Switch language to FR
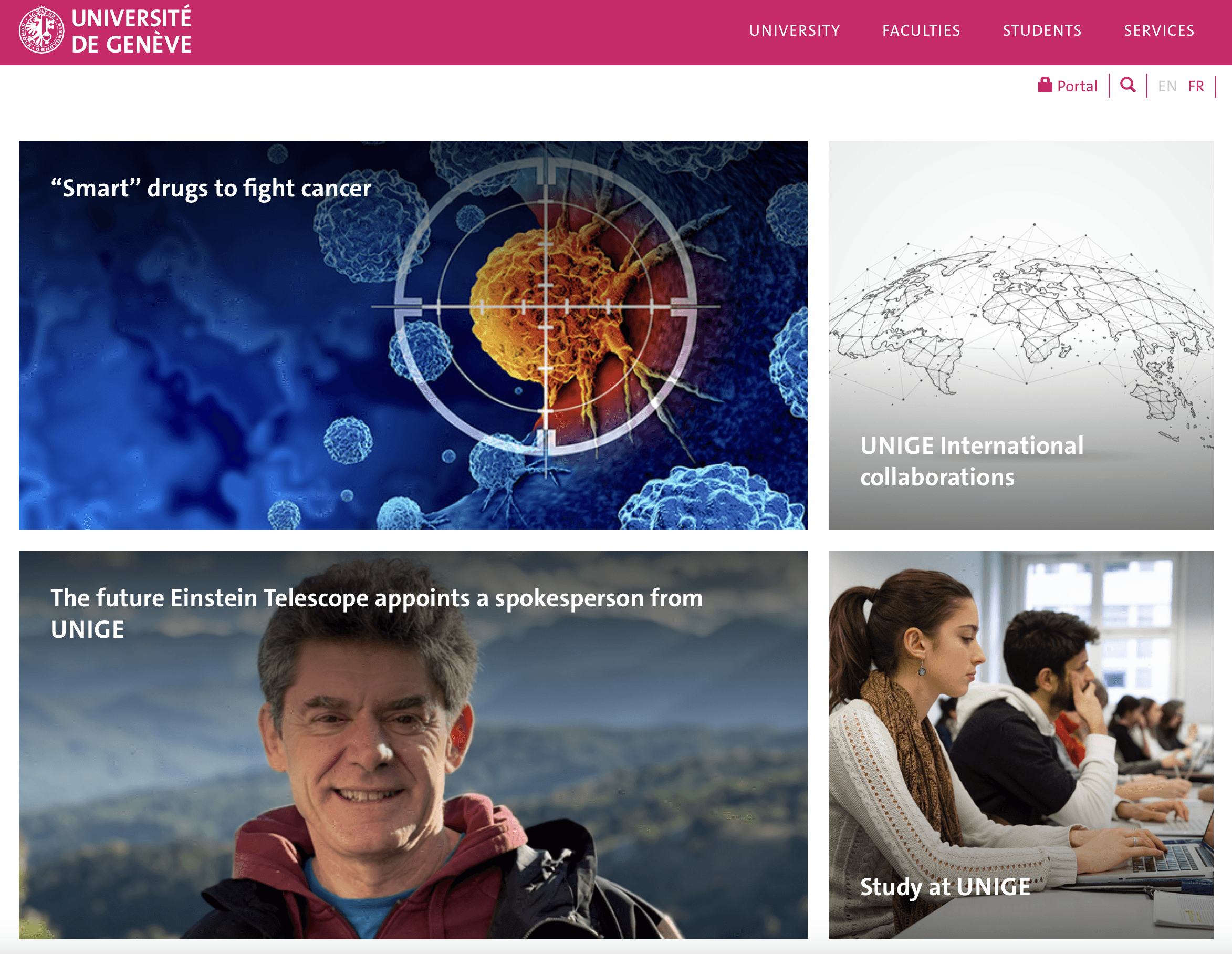Viewport: 1232px width, 954px height. (1195, 86)
